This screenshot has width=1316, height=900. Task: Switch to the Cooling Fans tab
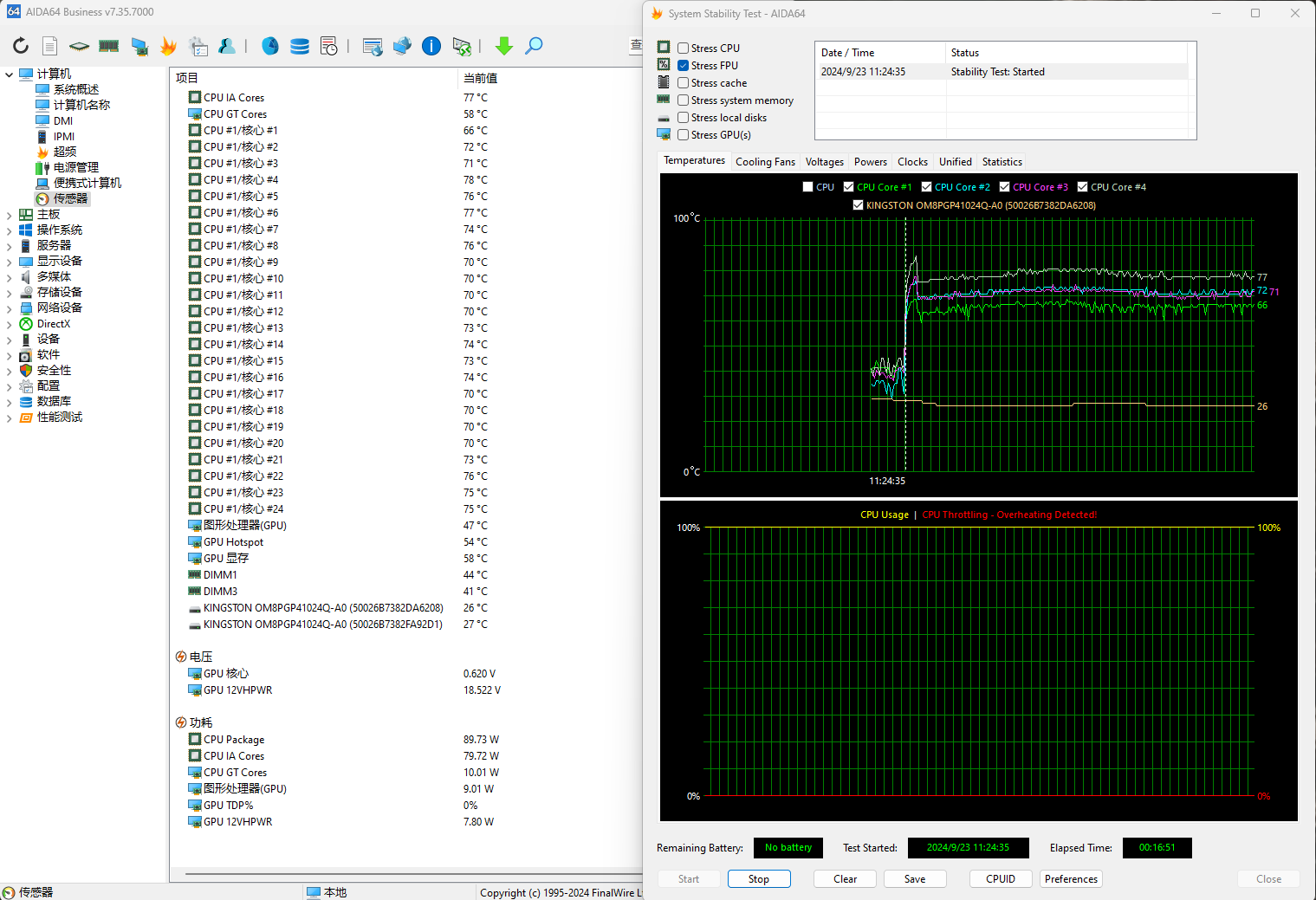(765, 162)
